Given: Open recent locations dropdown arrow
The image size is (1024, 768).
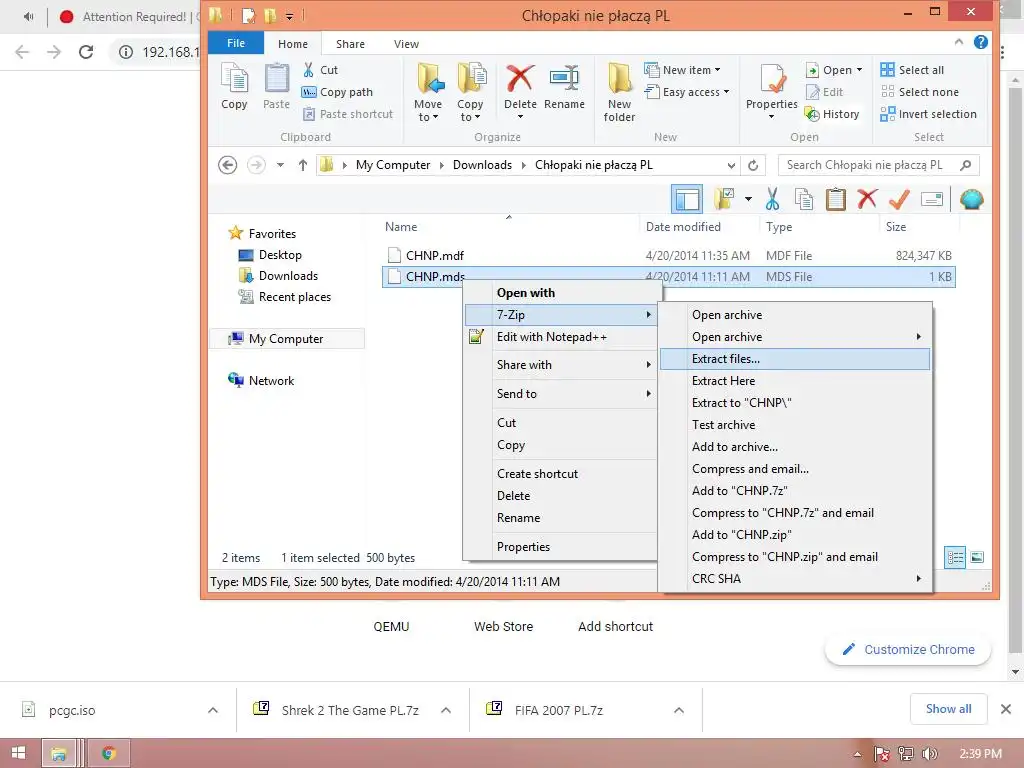Looking at the screenshot, I should [x=280, y=165].
